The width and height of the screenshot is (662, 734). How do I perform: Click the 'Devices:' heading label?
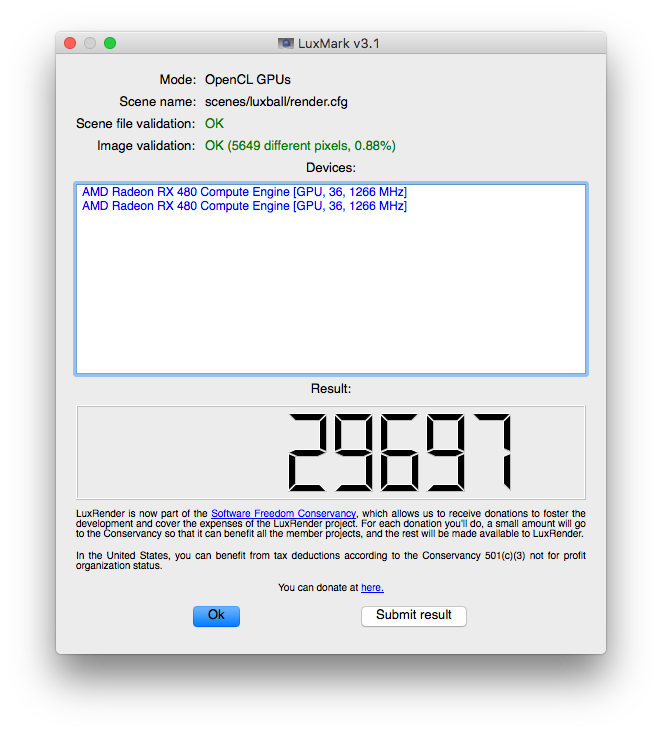pyautogui.click(x=331, y=168)
